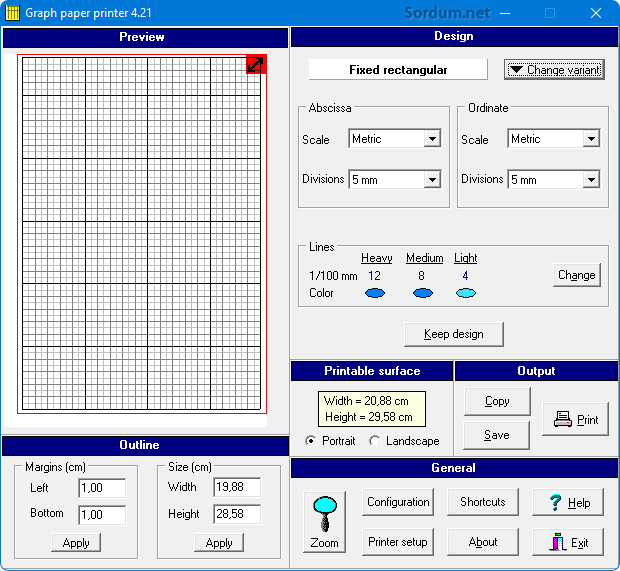Click the printable surface Width 20,88 cm text
This screenshot has width=620, height=571.
coord(366,401)
